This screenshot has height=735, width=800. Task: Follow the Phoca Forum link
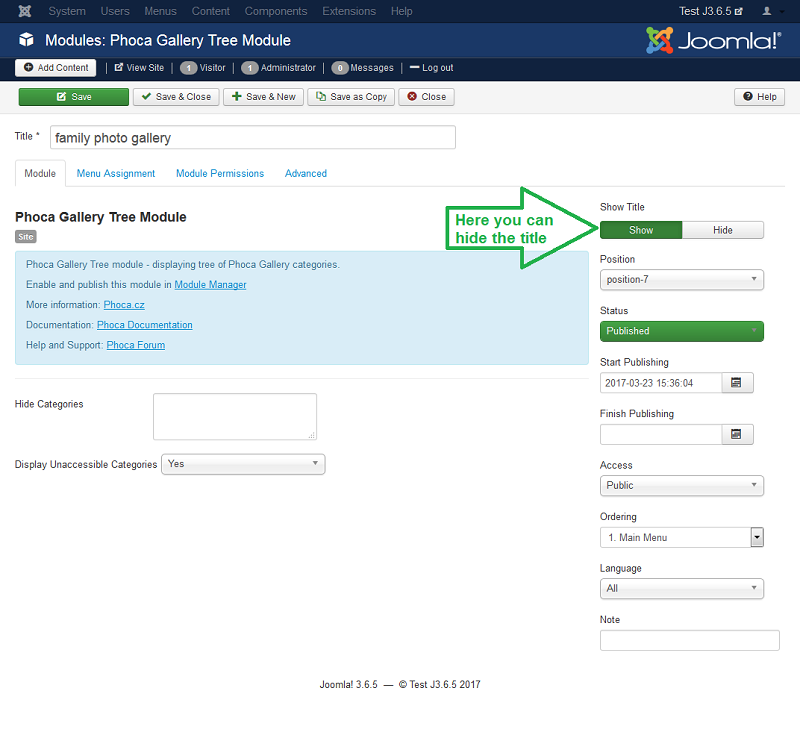point(135,345)
